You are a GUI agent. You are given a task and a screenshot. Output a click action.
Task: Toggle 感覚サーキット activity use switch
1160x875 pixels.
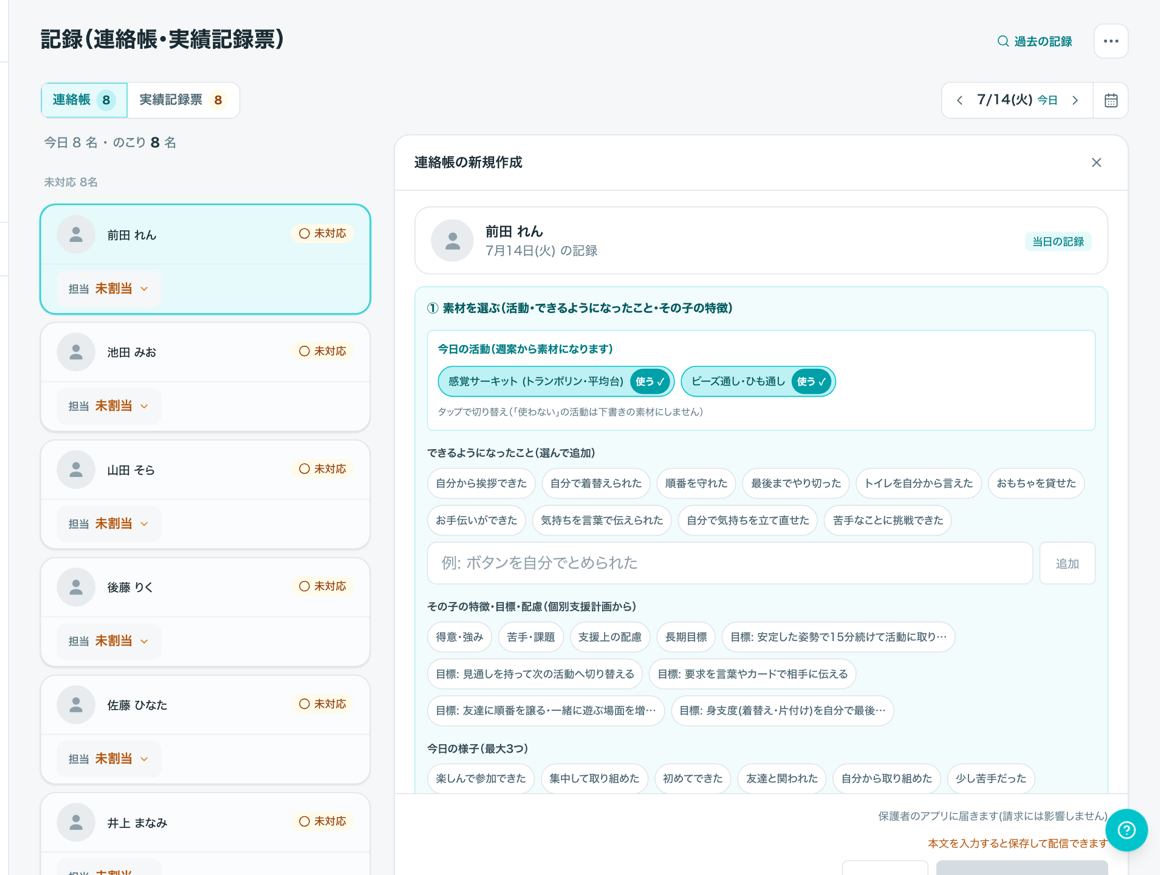tap(650, 382)
